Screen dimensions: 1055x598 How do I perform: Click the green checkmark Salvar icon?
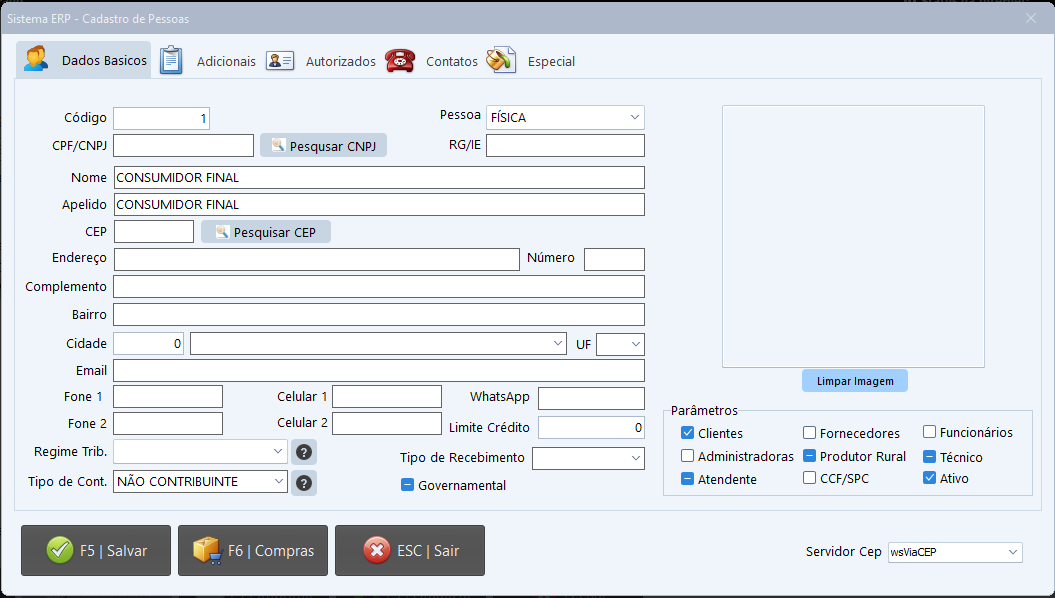(60, 550)
